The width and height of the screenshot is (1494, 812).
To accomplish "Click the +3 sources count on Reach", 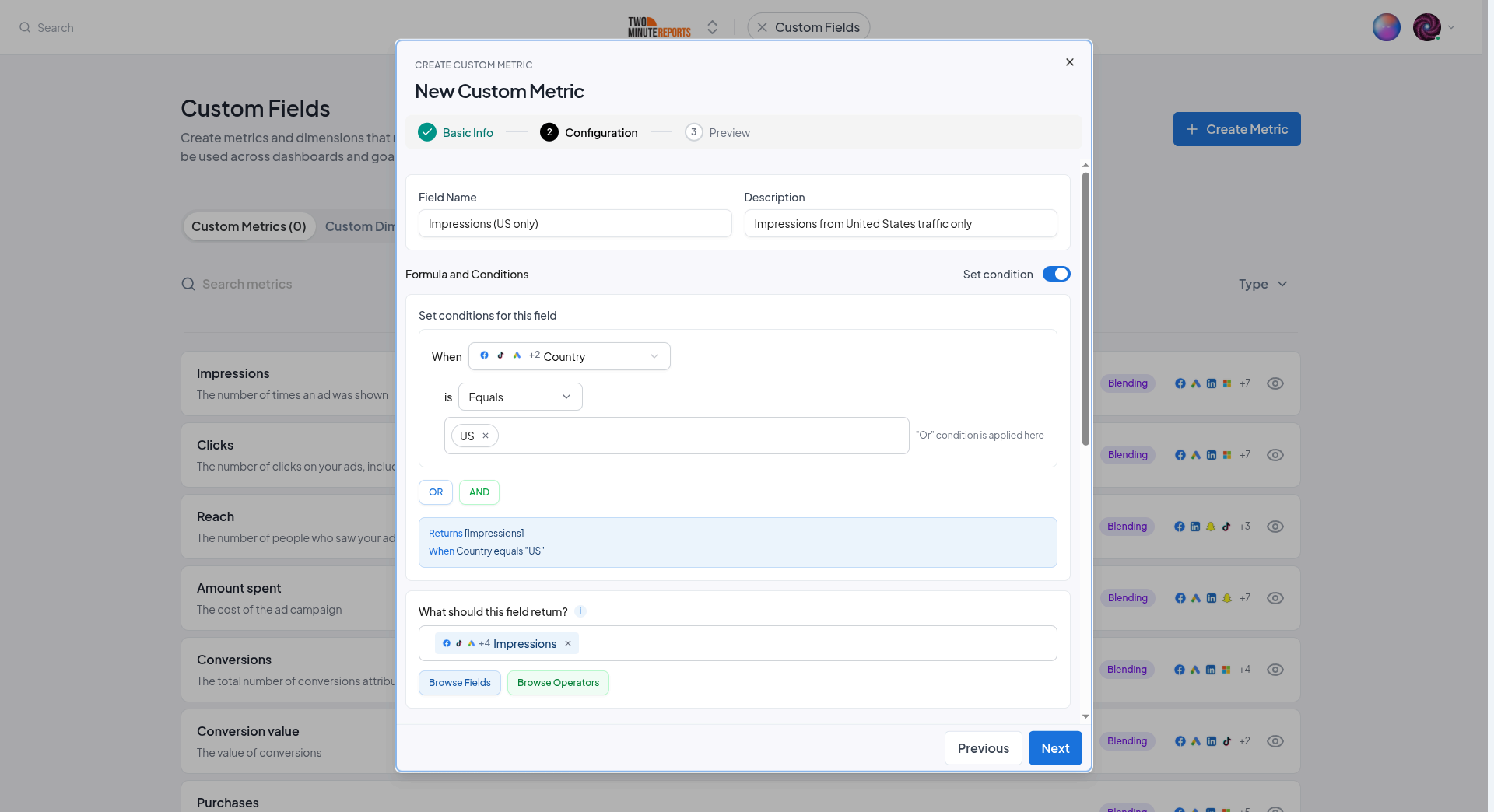I will pyautogui.click(x=1245, y=527).
